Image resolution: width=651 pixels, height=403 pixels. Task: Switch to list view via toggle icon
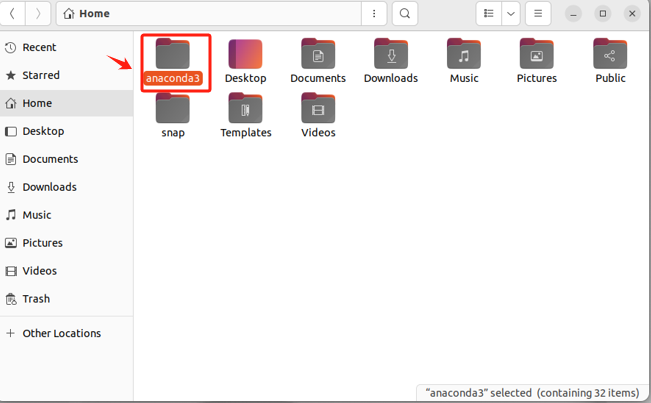click(489, 14)
